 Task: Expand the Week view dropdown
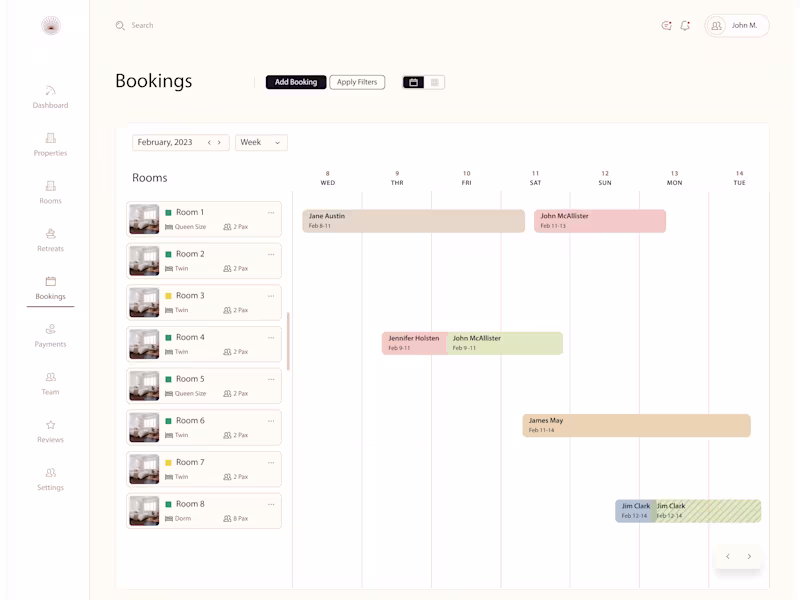pos(261,143)
